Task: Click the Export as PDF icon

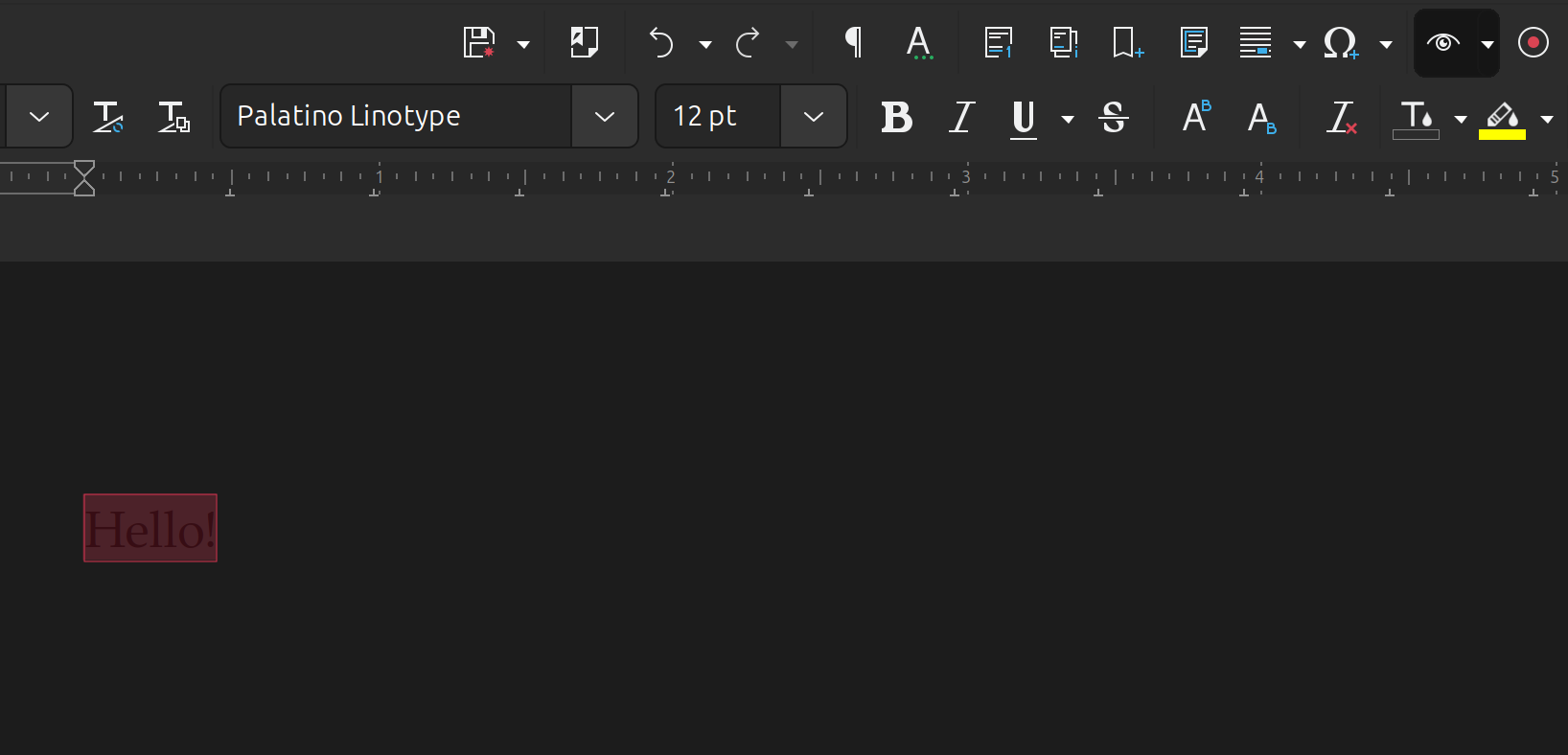Action: pyautogui.click(x=584, y=43)
